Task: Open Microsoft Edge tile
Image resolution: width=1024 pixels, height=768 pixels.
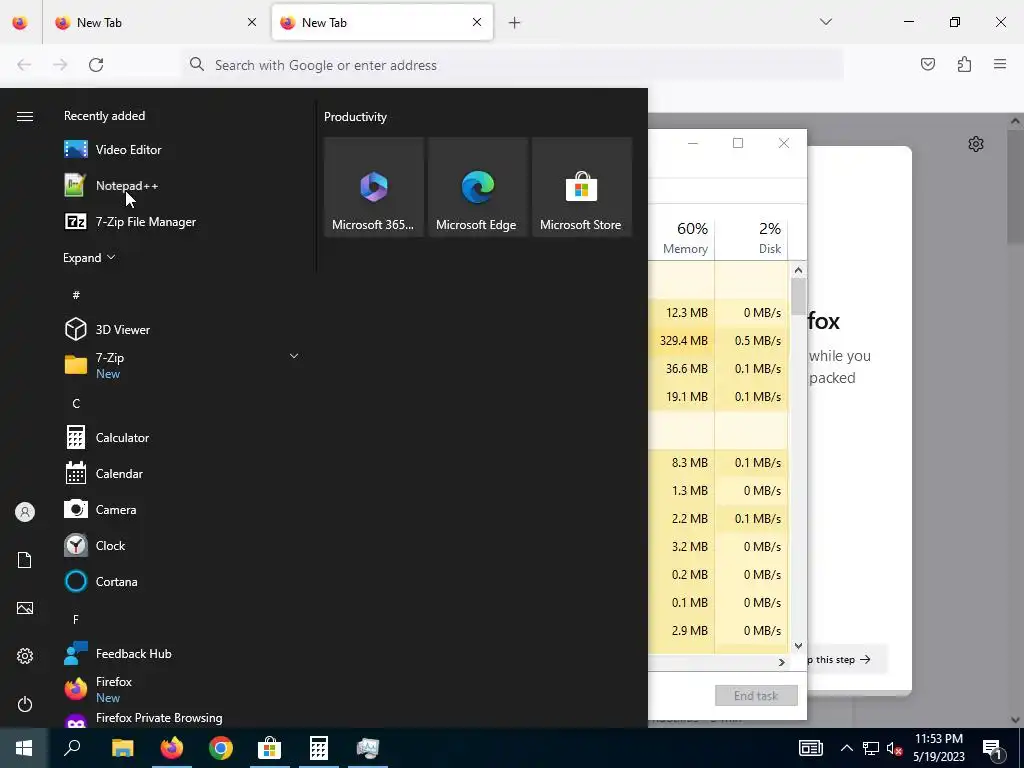Action: point(477,187)
